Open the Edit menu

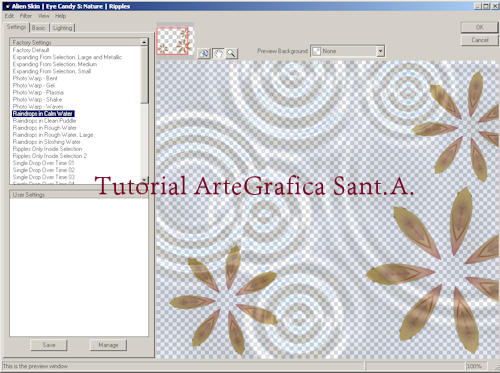coord(9,16)
